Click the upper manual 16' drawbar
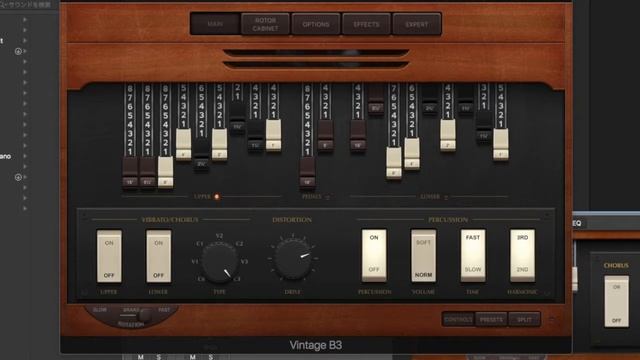Image resolution: width=640 pixels, height=360 pixels. [x=130, y=172]
